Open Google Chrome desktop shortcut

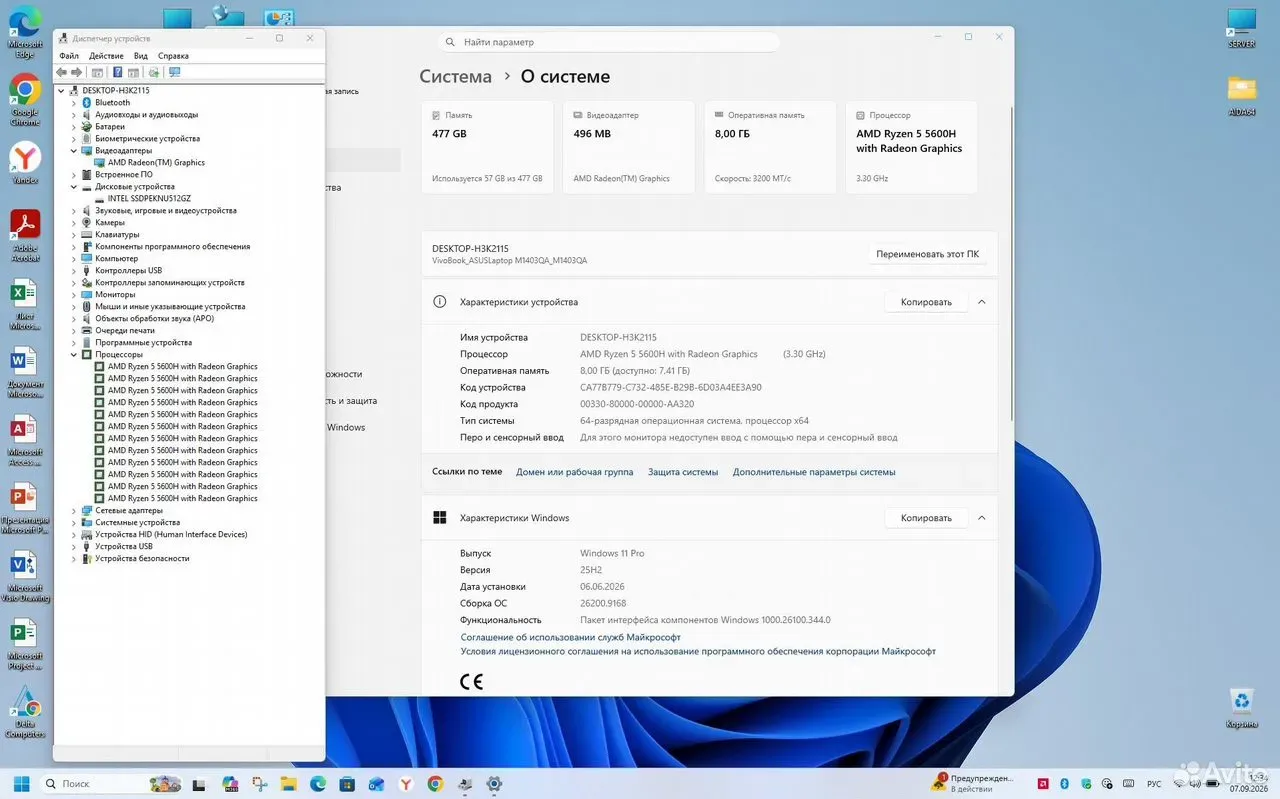click(25, 100)
